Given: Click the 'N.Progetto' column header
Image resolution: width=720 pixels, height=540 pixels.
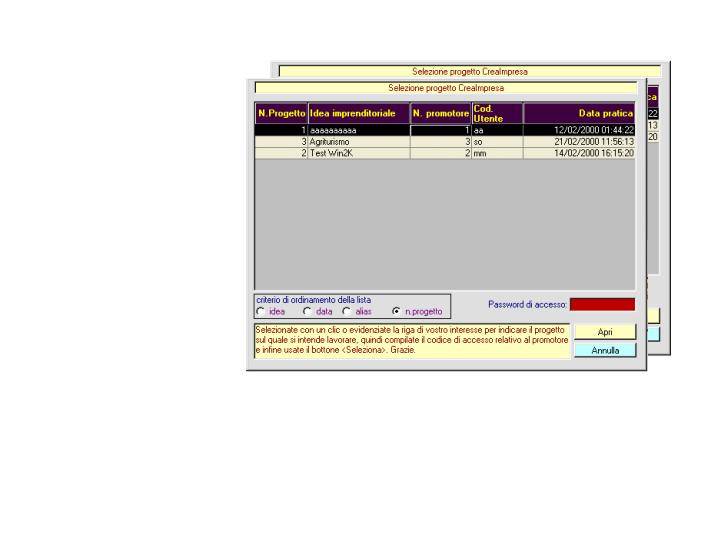Looking at the screenshot, I should coord(281,113).
